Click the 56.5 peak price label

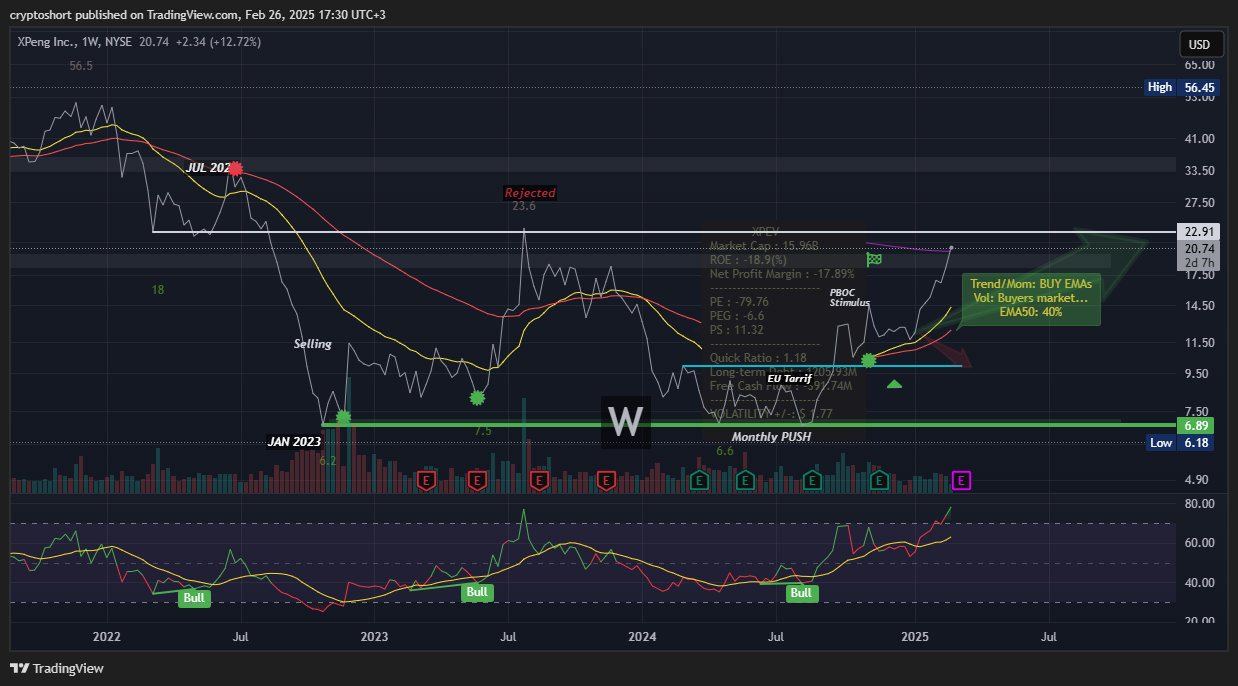click(x=81, y=65)
